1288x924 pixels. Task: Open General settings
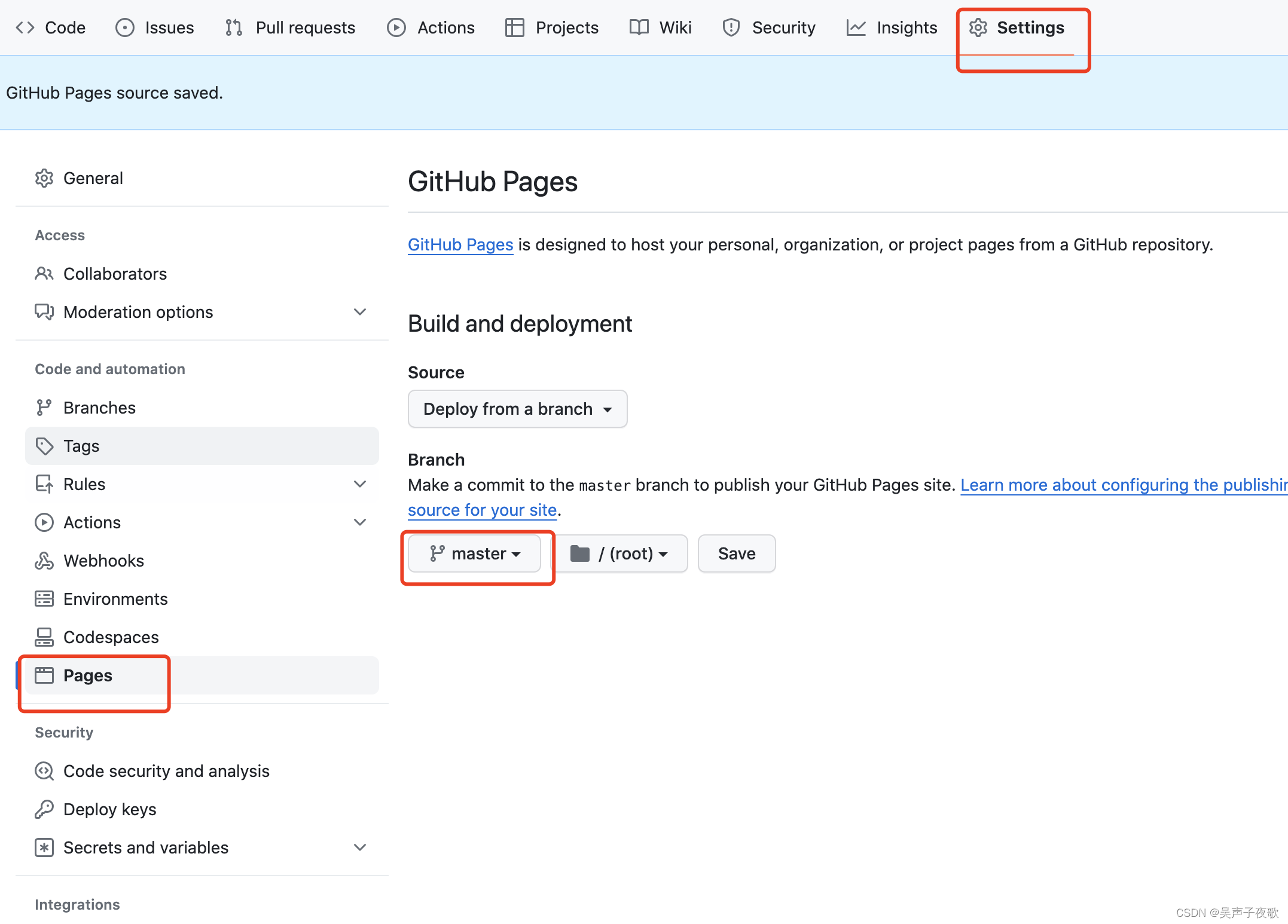[202, 178]
